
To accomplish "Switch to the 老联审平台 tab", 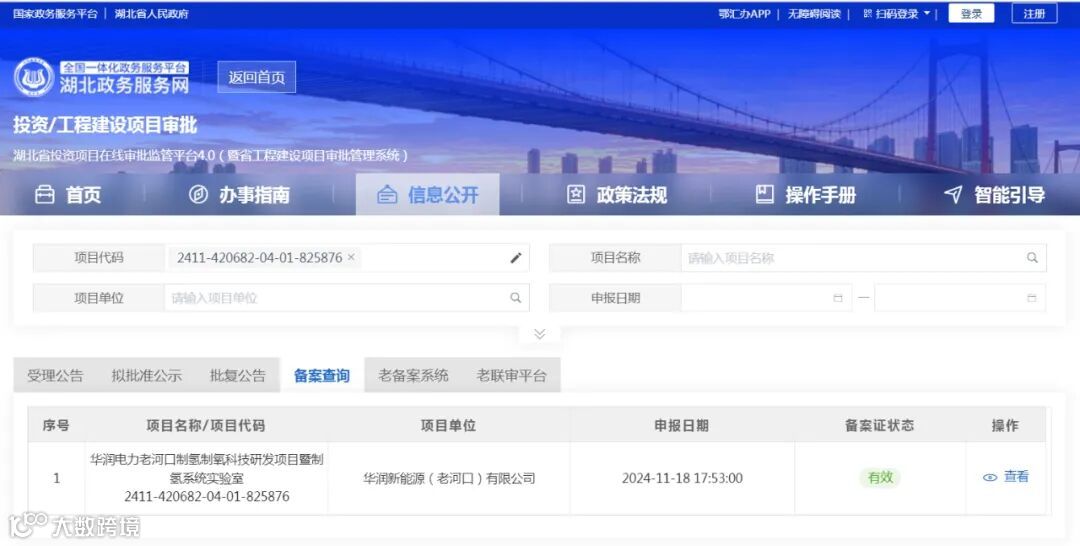I will click(x=512, y=375).
